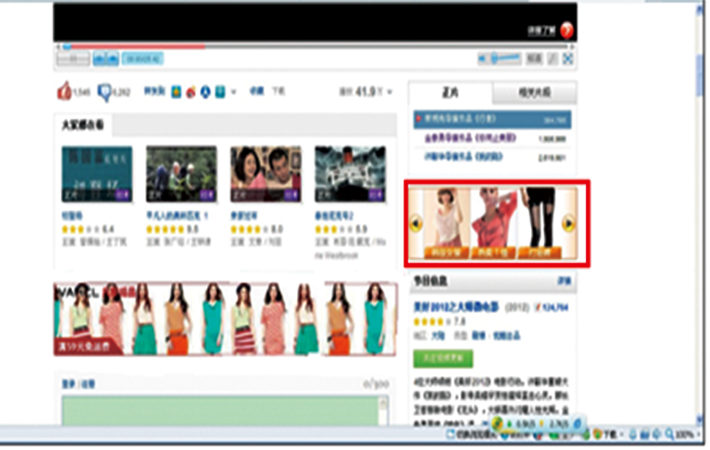Open the fourth thumbnail with the ship
This screenshot has width=710, height=450.
tap(350, 174)
